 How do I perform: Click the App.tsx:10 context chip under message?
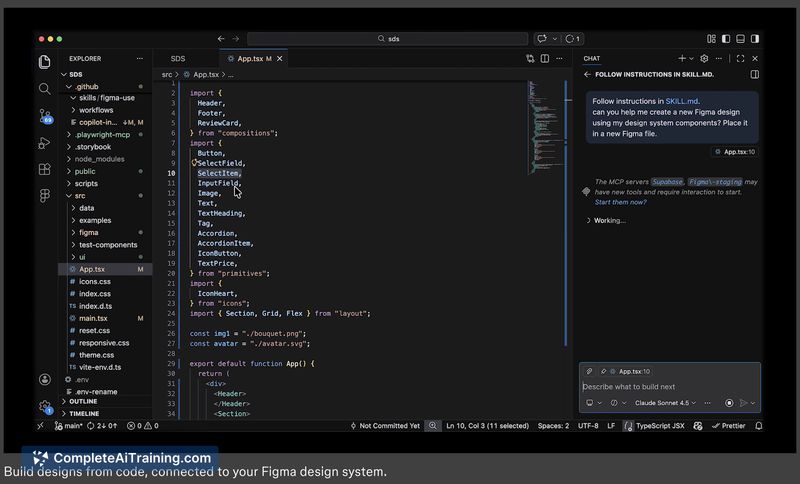735,151
